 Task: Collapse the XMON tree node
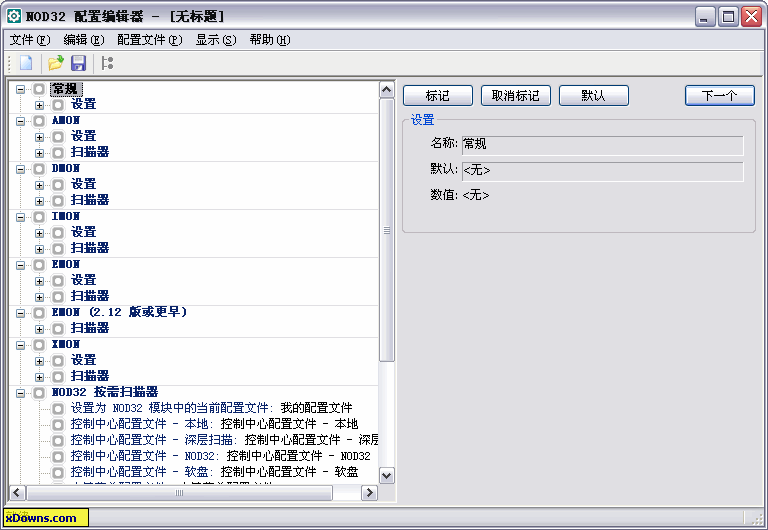click(x=20, y=345)
